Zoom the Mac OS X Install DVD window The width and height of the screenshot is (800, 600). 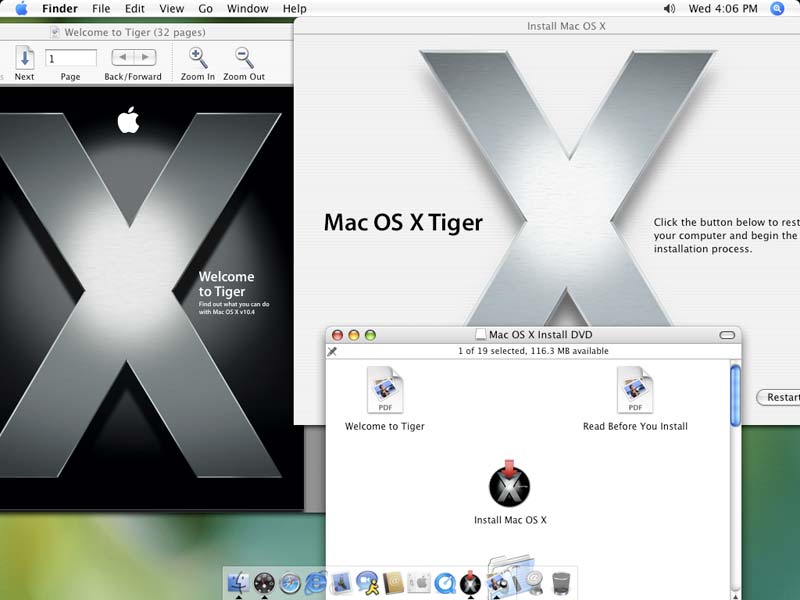pos(370,335)
